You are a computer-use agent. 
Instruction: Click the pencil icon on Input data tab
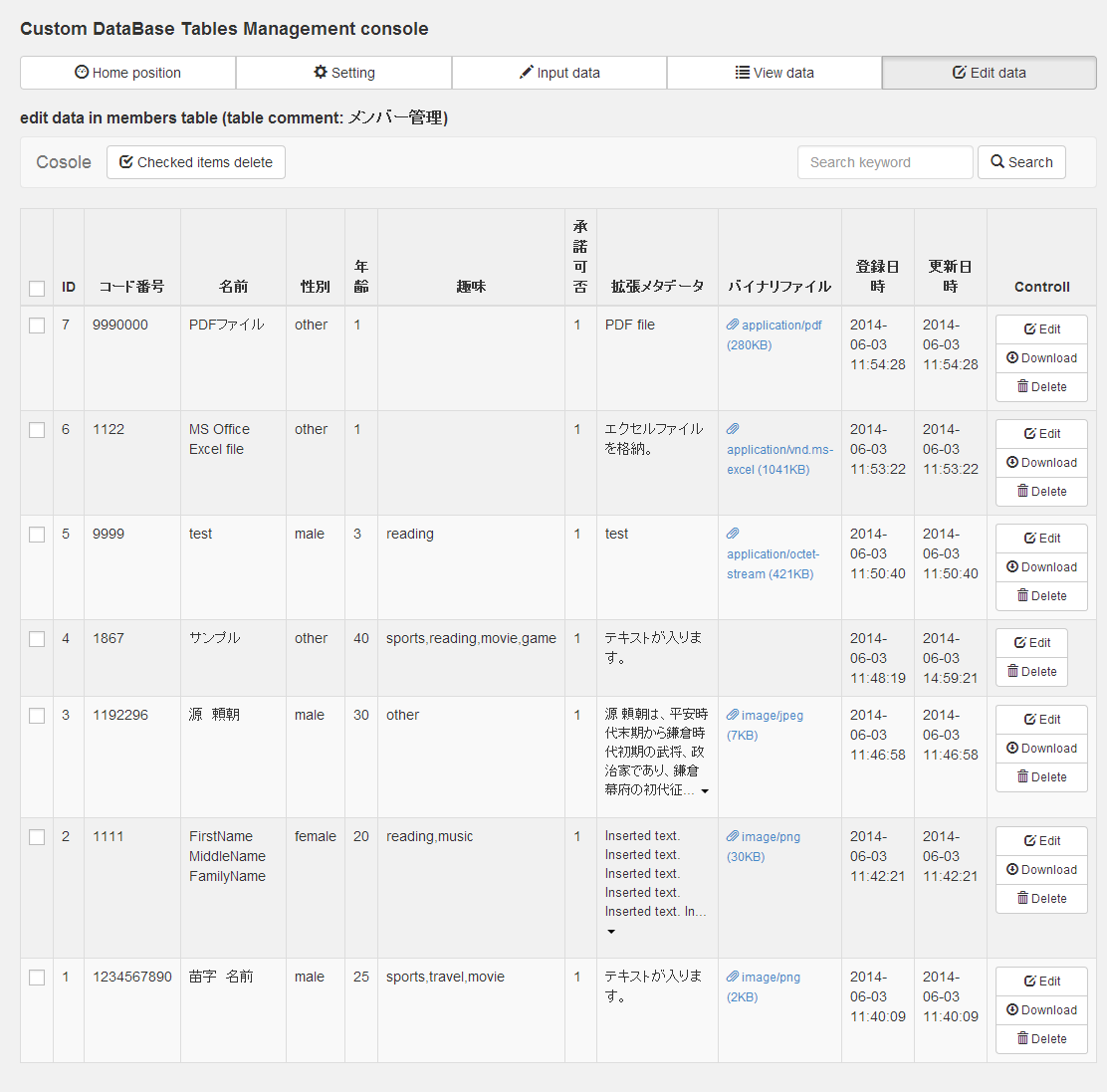click(527, 73)
